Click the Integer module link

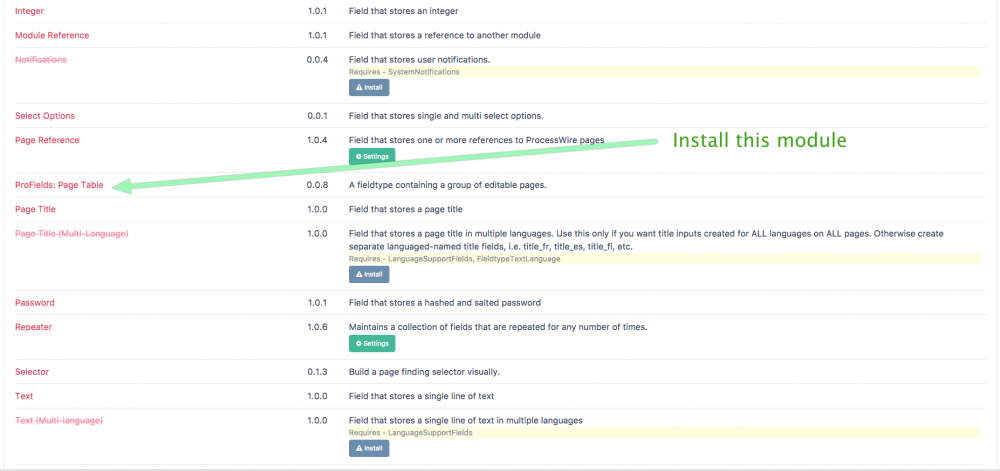click(30, 11)
